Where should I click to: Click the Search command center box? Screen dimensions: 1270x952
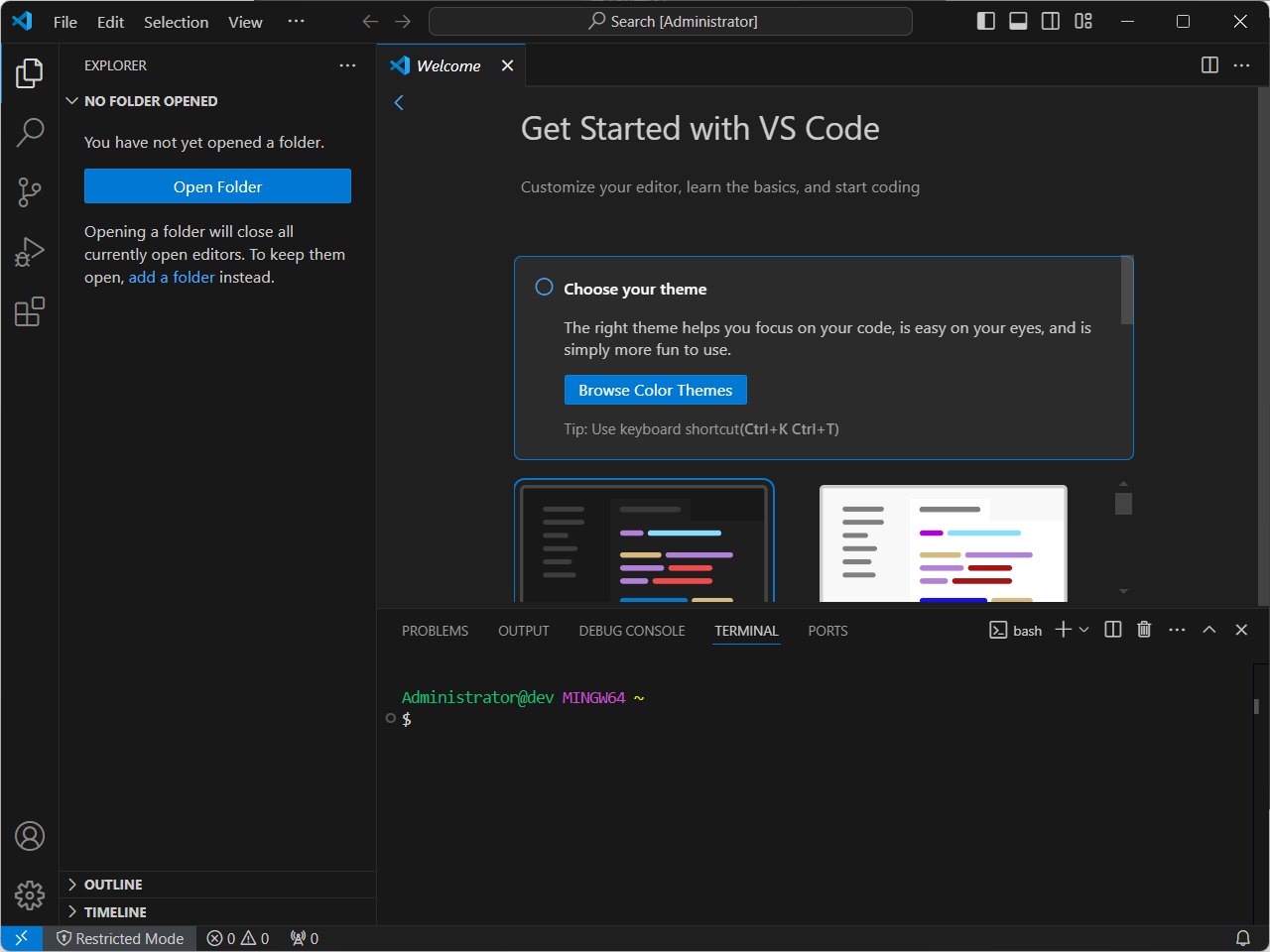pyautogui.click(x=671, y=21)
